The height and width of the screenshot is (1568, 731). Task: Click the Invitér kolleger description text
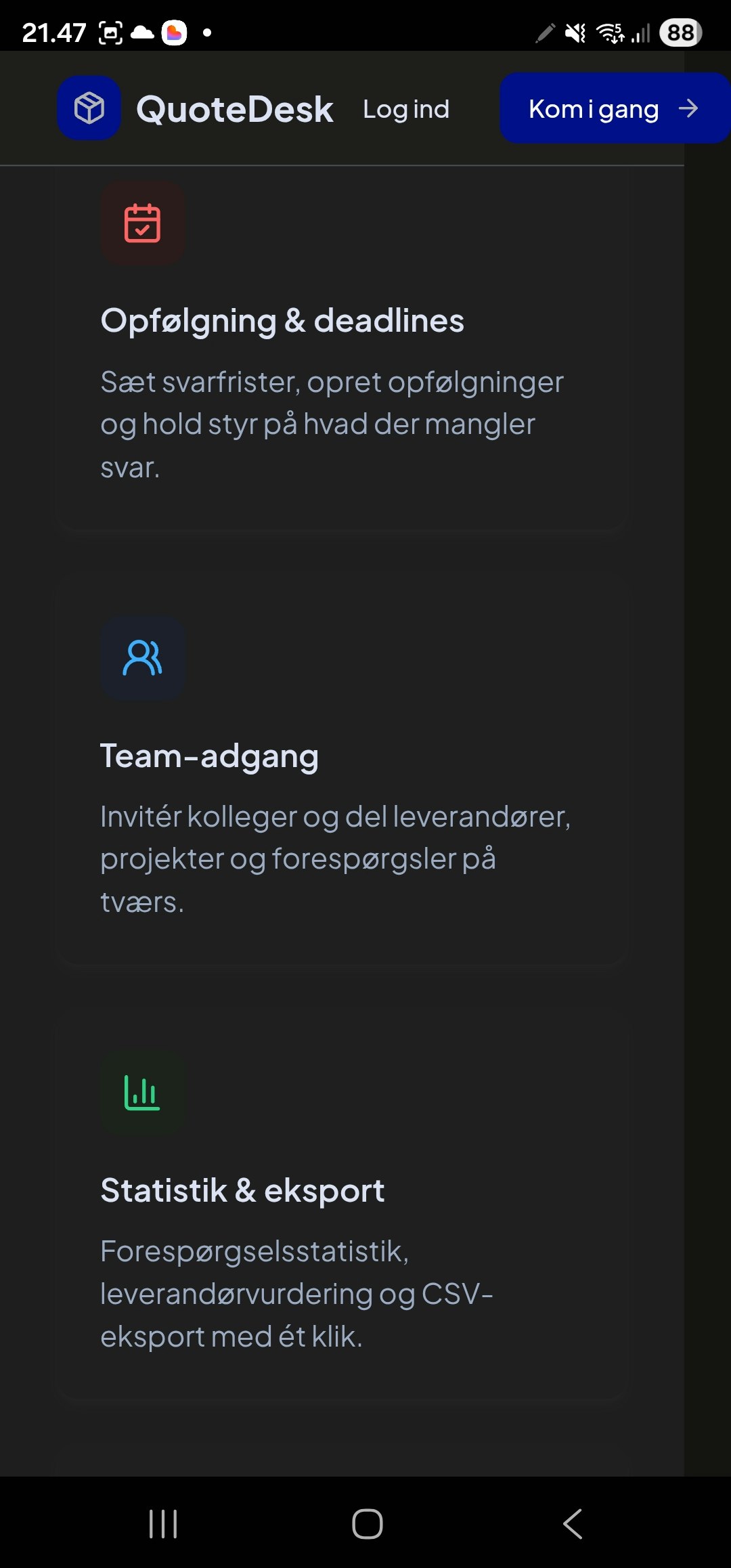click(x=336, y=859)
